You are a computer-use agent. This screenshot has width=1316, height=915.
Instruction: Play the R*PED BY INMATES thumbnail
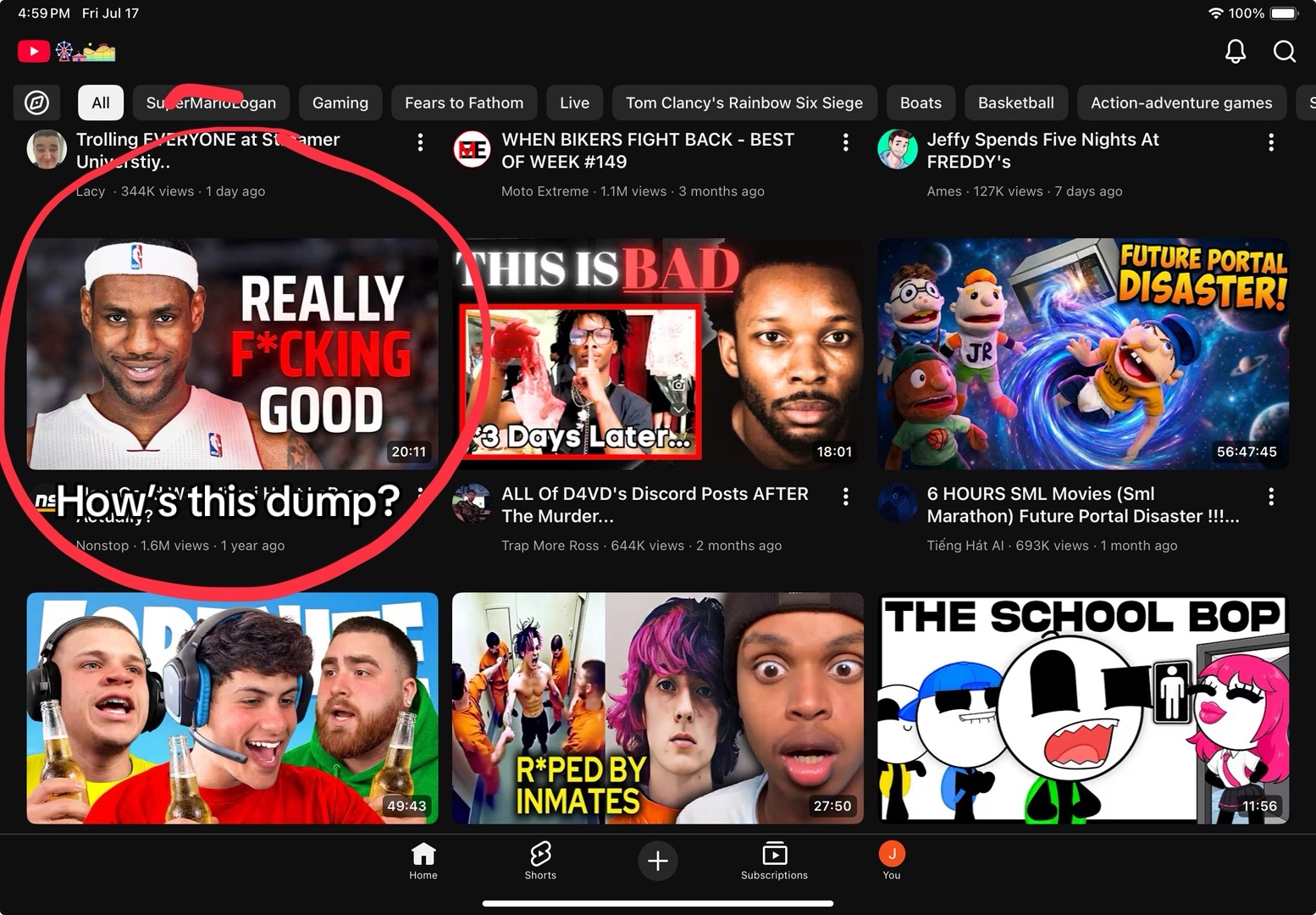click(x=658, y=707)
